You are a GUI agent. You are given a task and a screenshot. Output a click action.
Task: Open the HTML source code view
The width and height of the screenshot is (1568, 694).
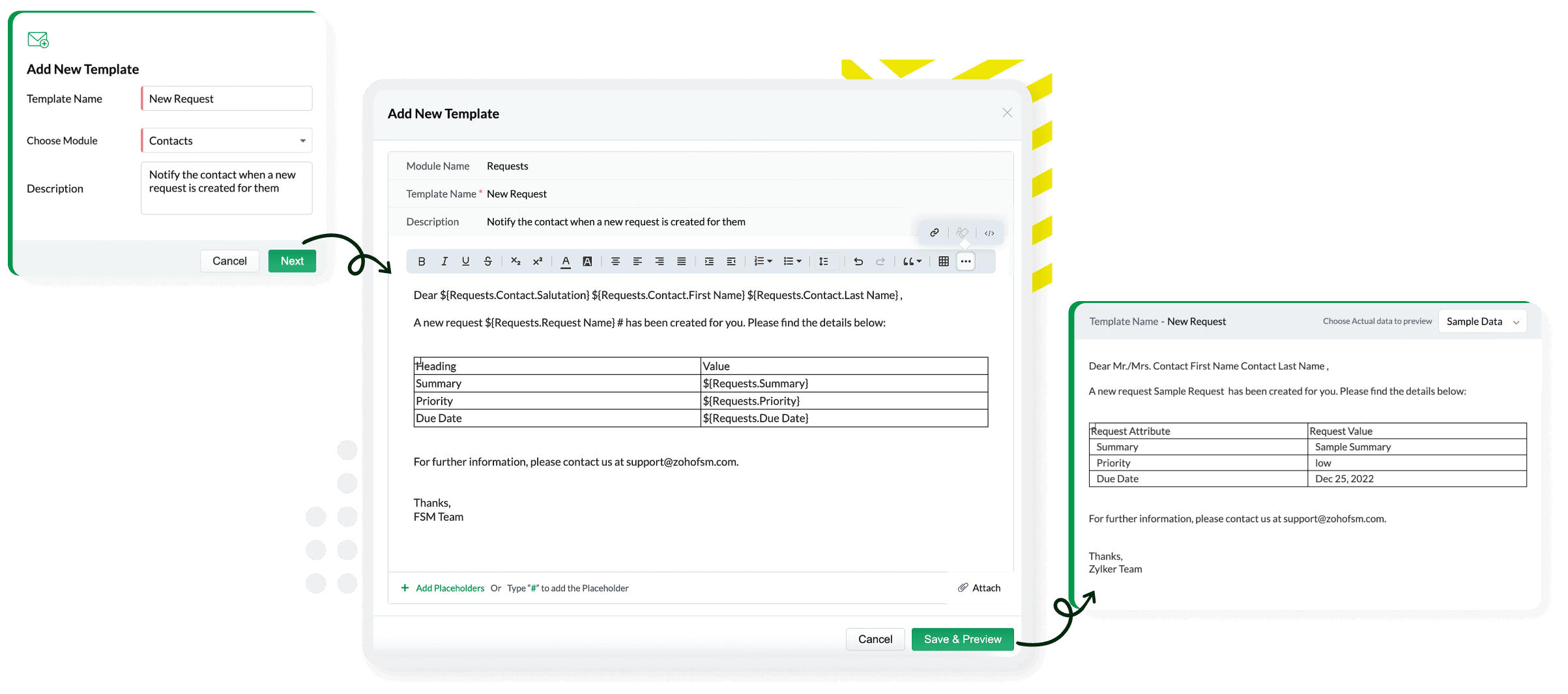tap(989, 233)
